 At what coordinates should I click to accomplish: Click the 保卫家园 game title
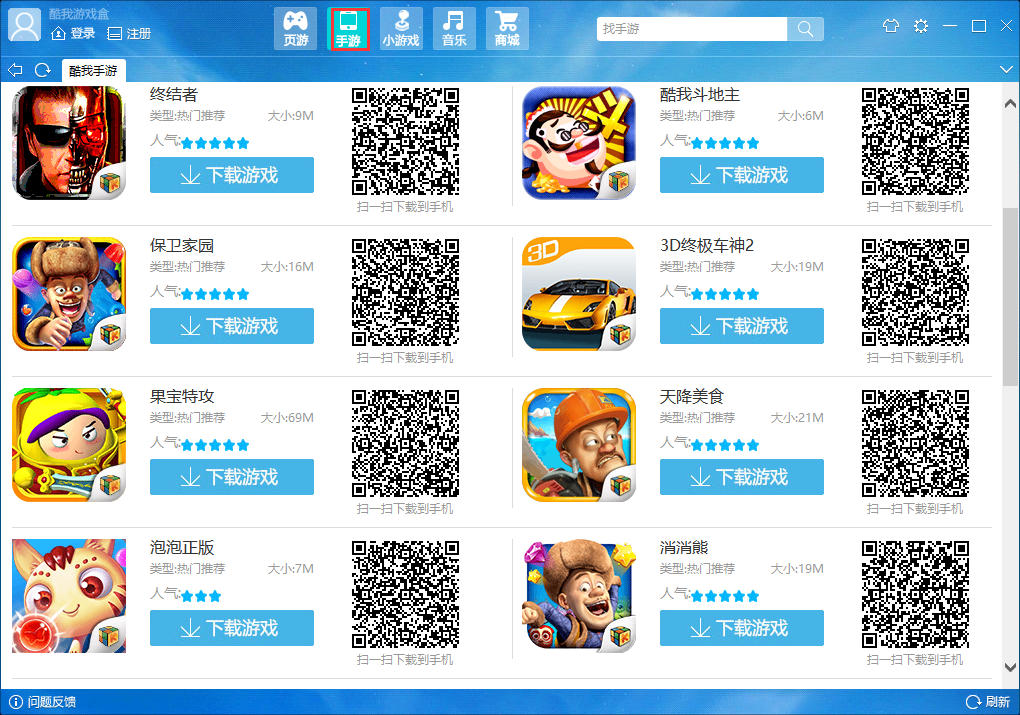181,245
